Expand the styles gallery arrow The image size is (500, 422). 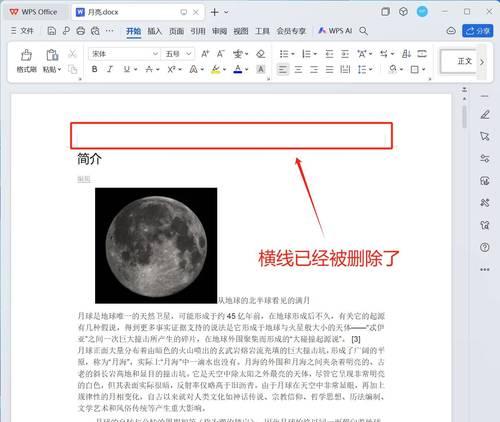(482, 62)
